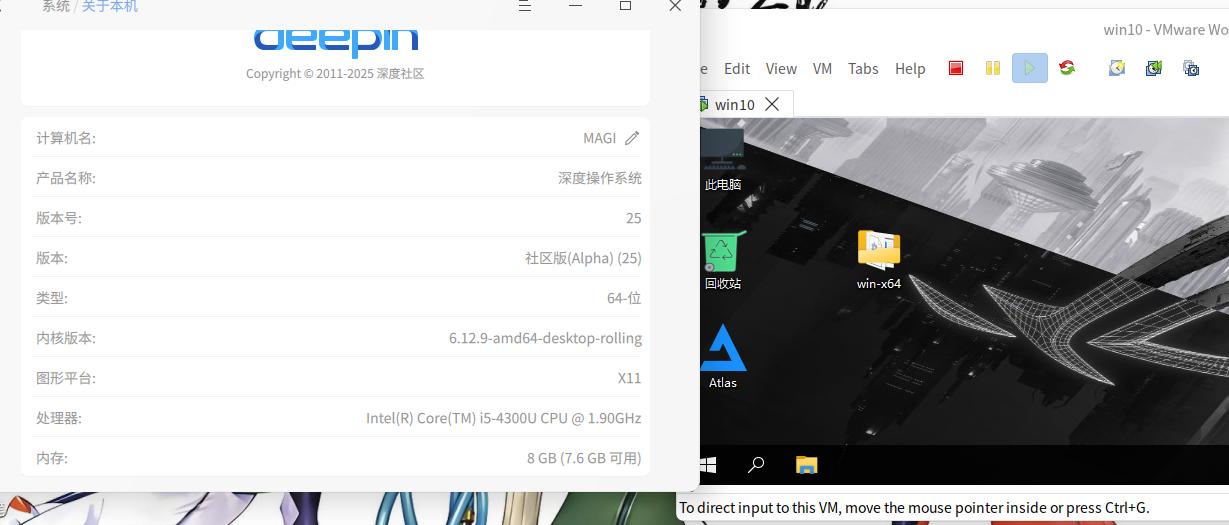The image size is (1229, 525).
Task: Select the X11 graphics platform value
Action: coord(629,378)
